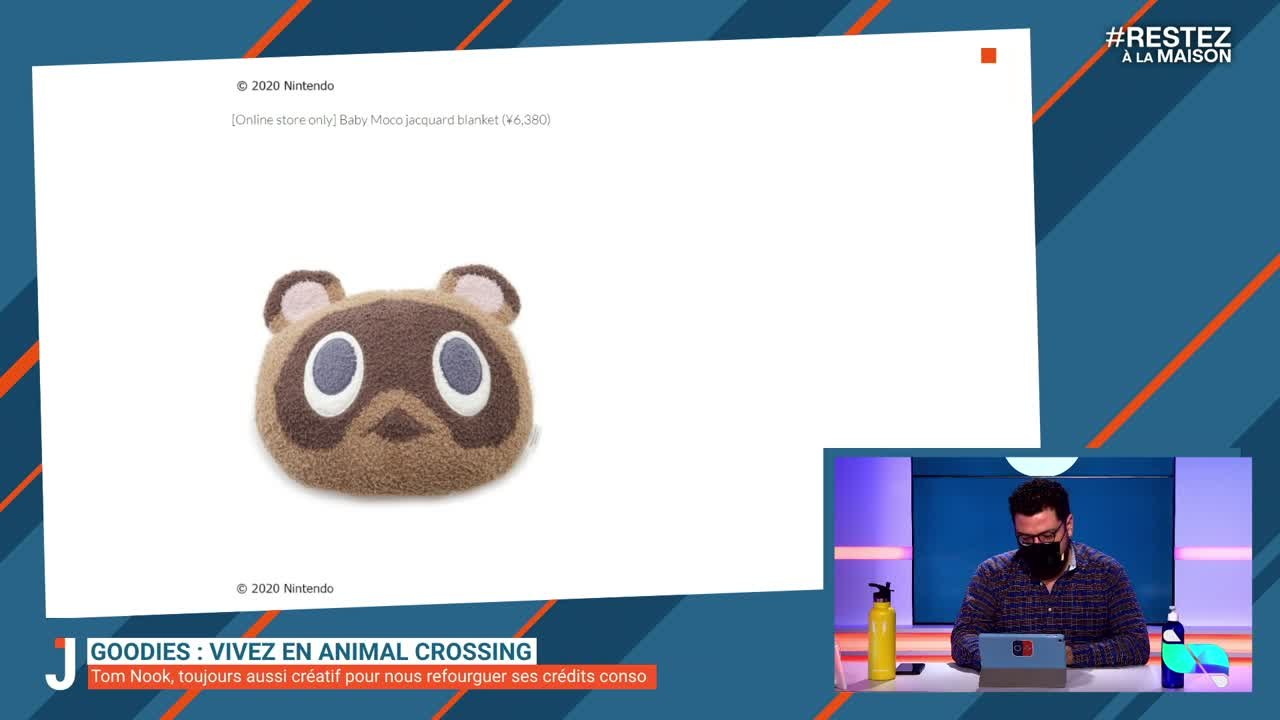Click the headline GOODIES : VIVEZ EN ANIMAL CROSSING
The height and width of the screenshot is (720, 1280).
tap(311, 652)
